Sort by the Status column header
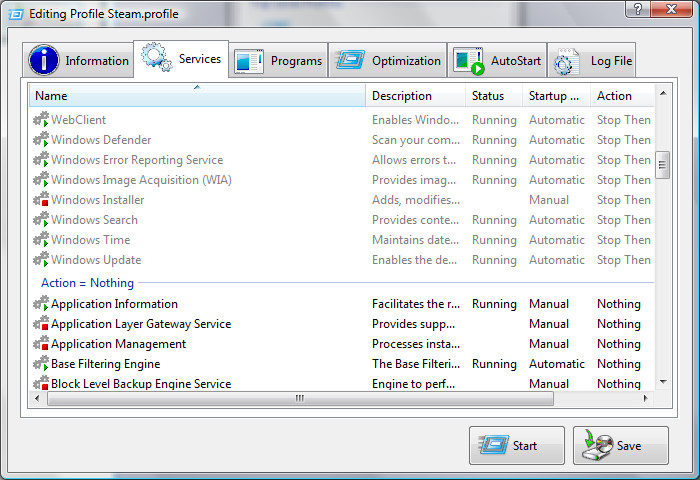 pyautogui.click(x=494, y=96)
